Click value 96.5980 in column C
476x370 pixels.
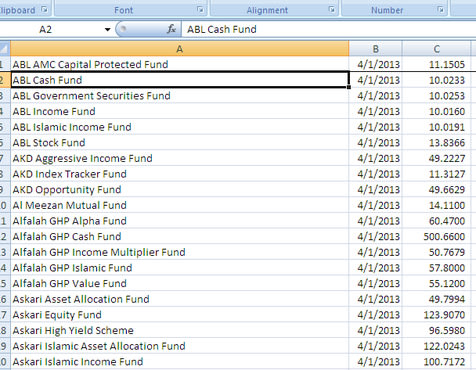437,330
